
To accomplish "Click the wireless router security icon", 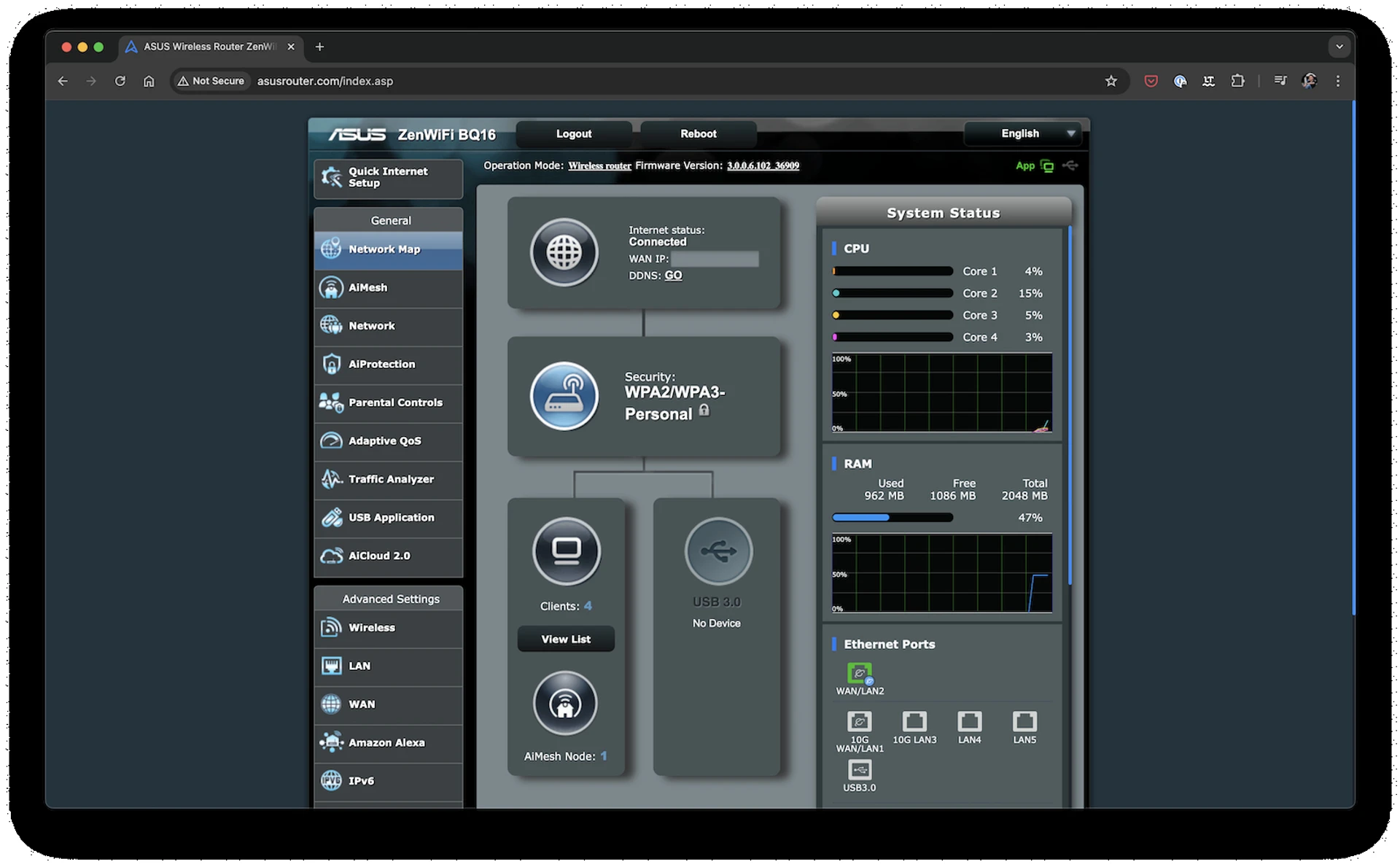I will (564, 397).
